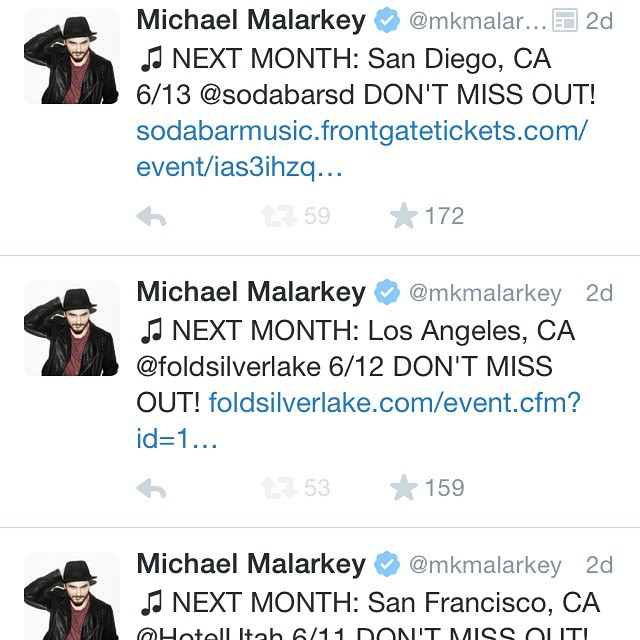Open the @sodabarsd mention

click(x=277, y=95)
